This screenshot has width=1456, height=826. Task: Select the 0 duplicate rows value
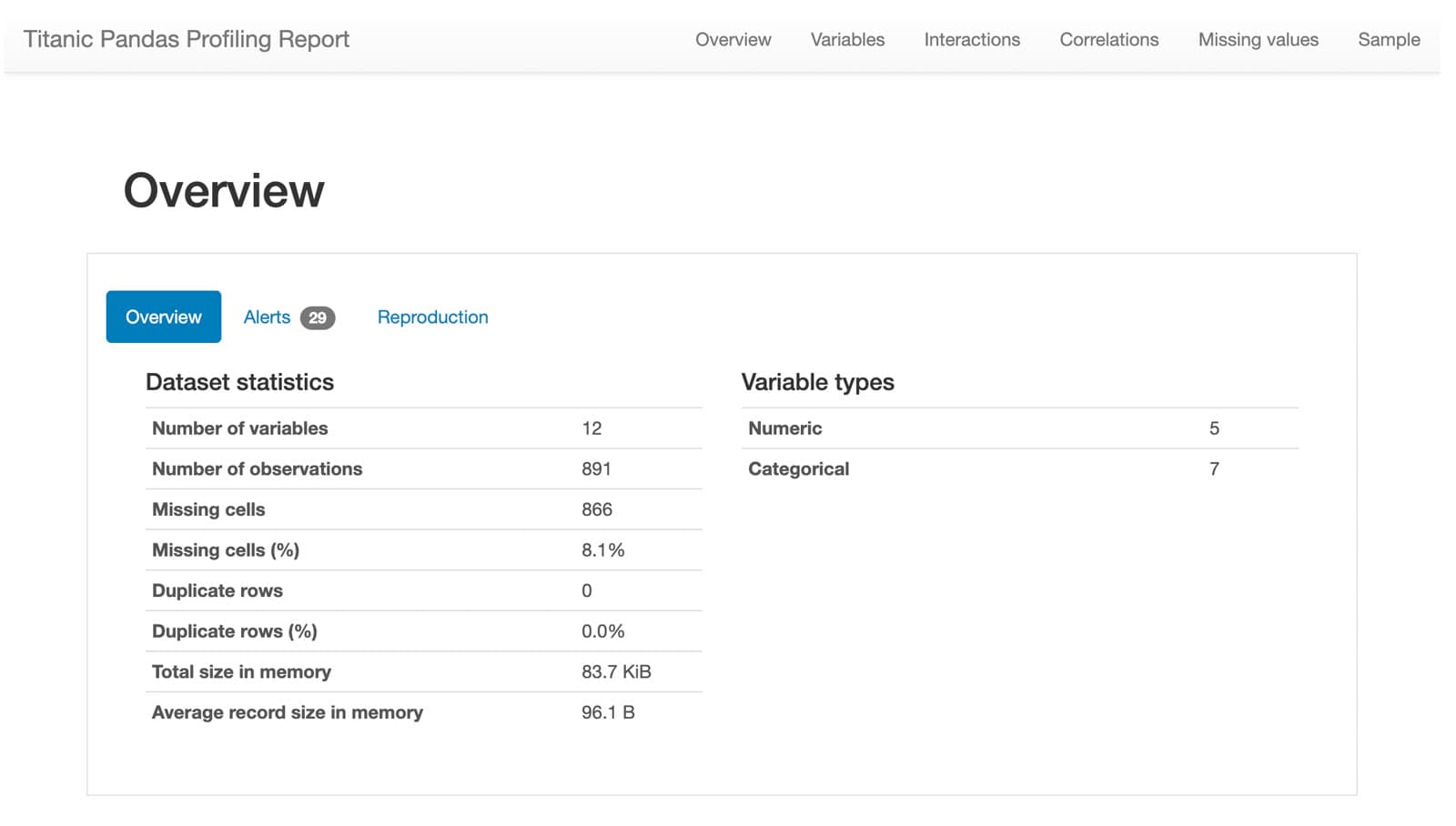[587, 591]
